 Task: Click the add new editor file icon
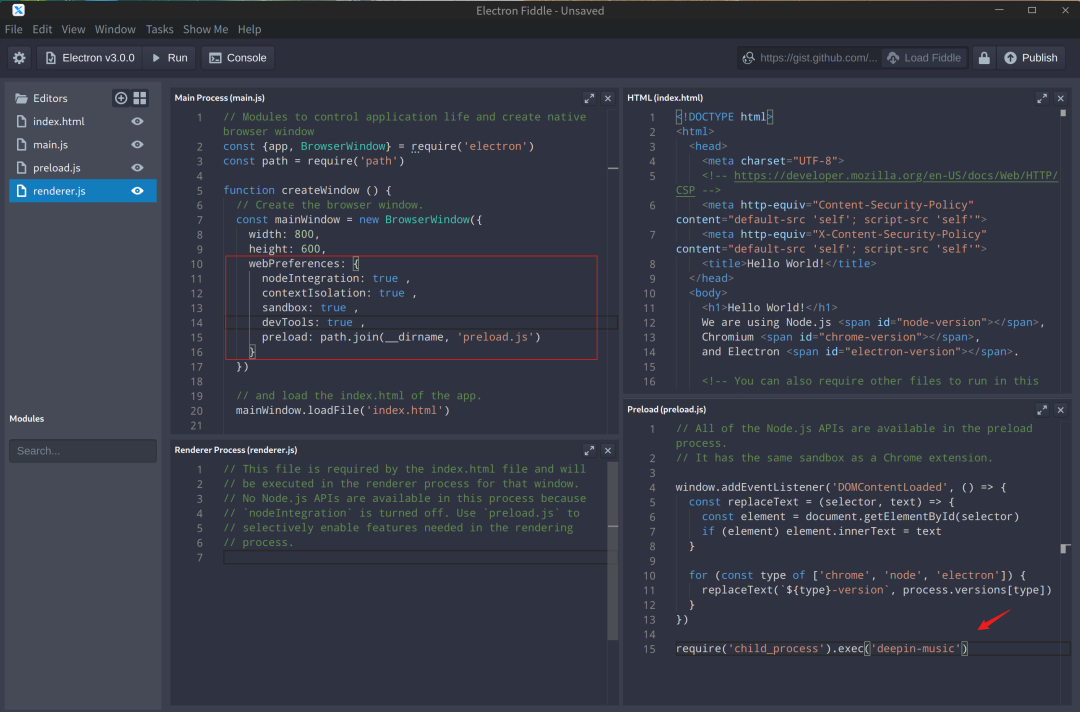[x=121, y=98]
